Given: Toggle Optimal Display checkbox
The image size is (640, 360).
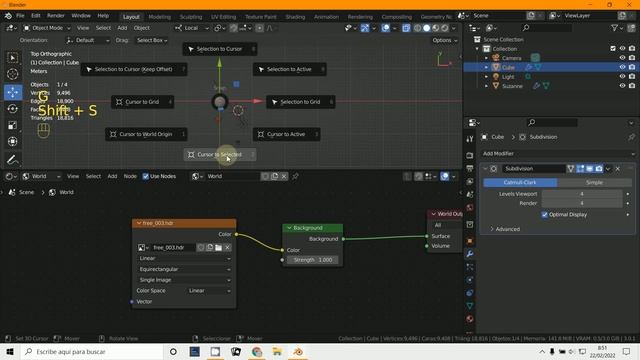Looking at the screenshot, I should [x=544, y=214].
